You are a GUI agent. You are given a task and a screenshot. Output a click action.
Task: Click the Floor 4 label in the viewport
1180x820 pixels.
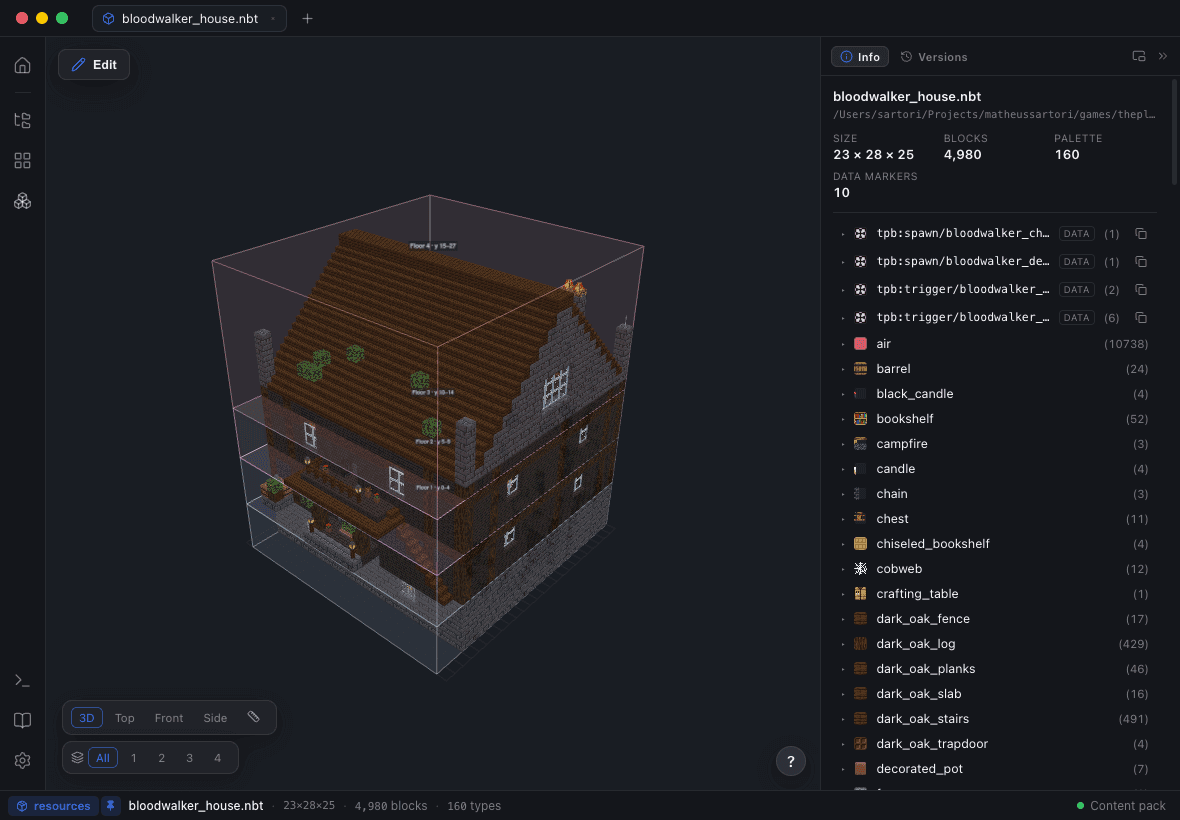point(433,246)
